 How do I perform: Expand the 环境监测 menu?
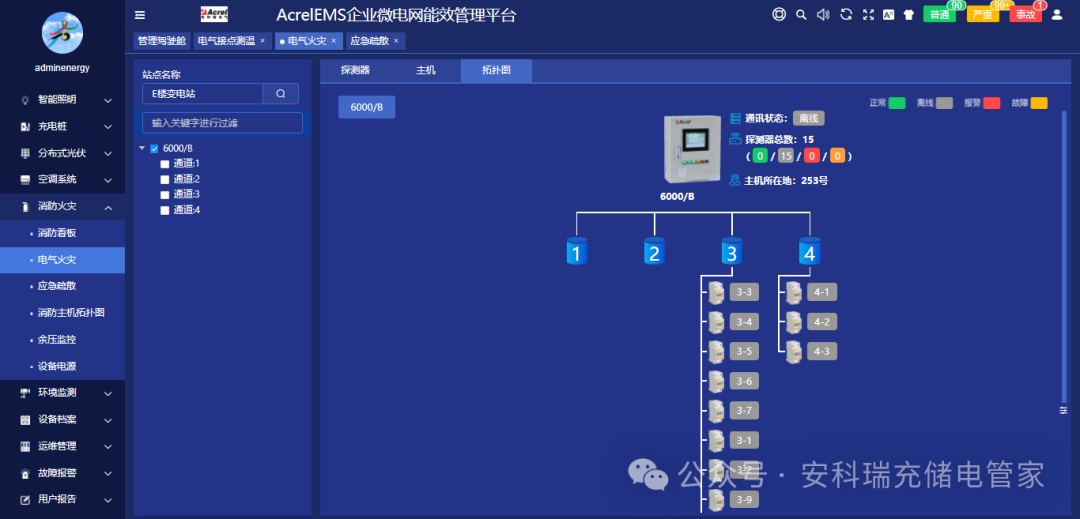tap(63, 393)
